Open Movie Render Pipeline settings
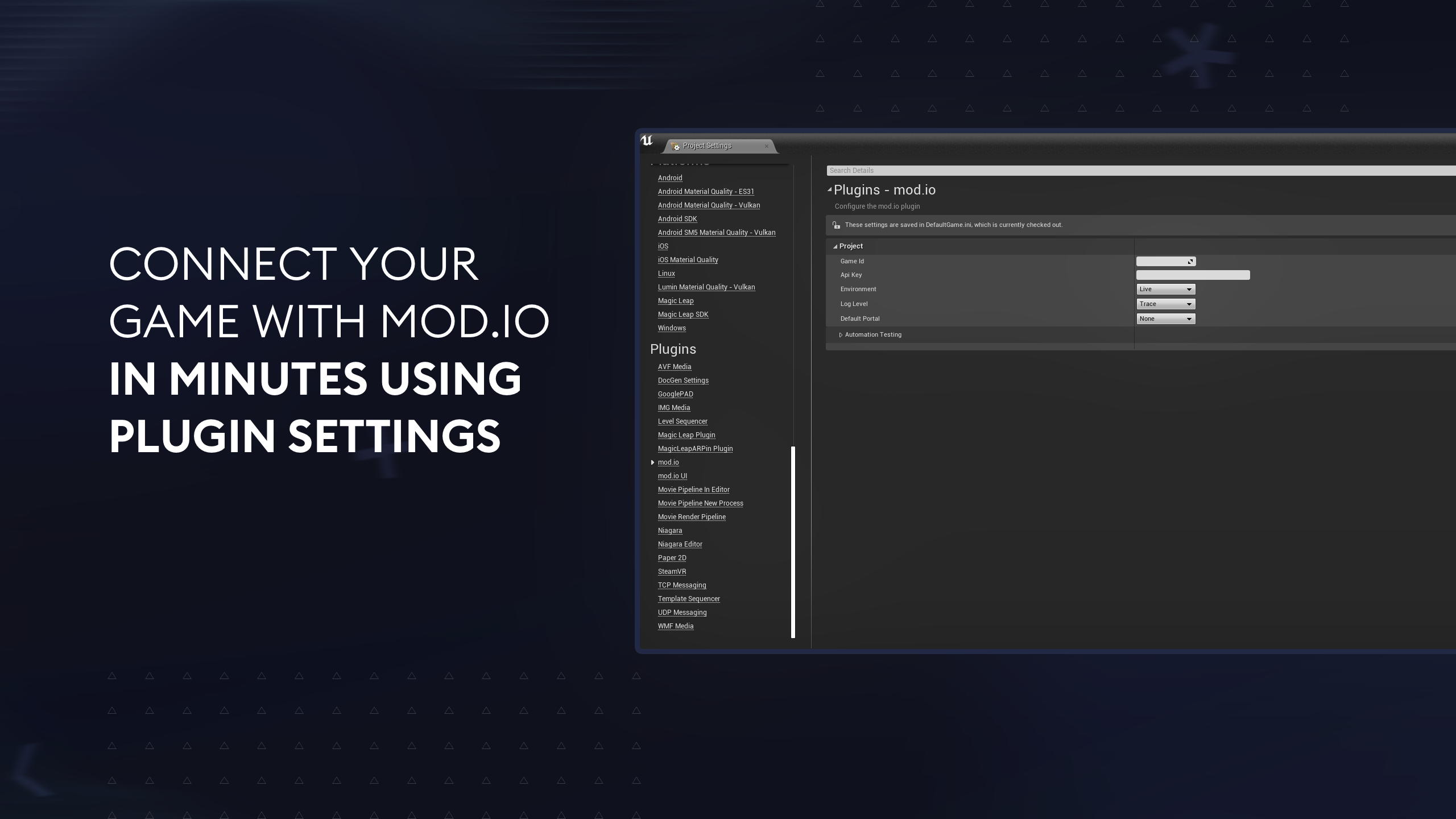The height and width of the screenshot is (819, 1456). tap(692, 517)
